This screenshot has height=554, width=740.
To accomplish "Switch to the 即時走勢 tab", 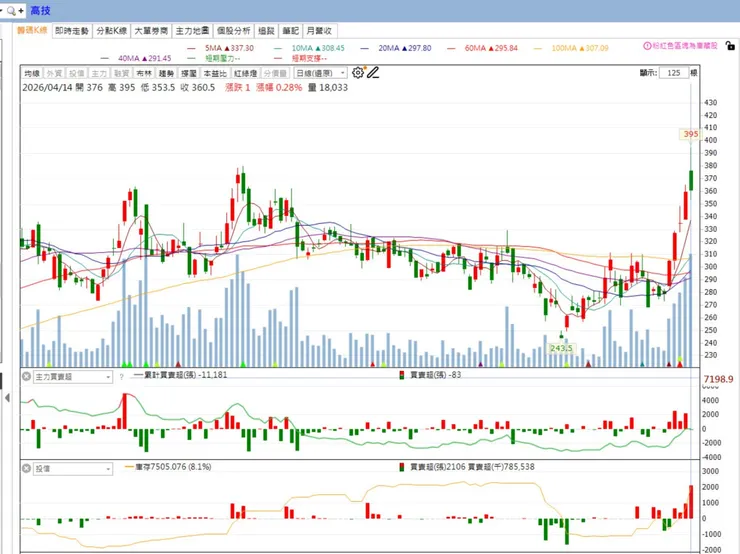I will (72, 31).
